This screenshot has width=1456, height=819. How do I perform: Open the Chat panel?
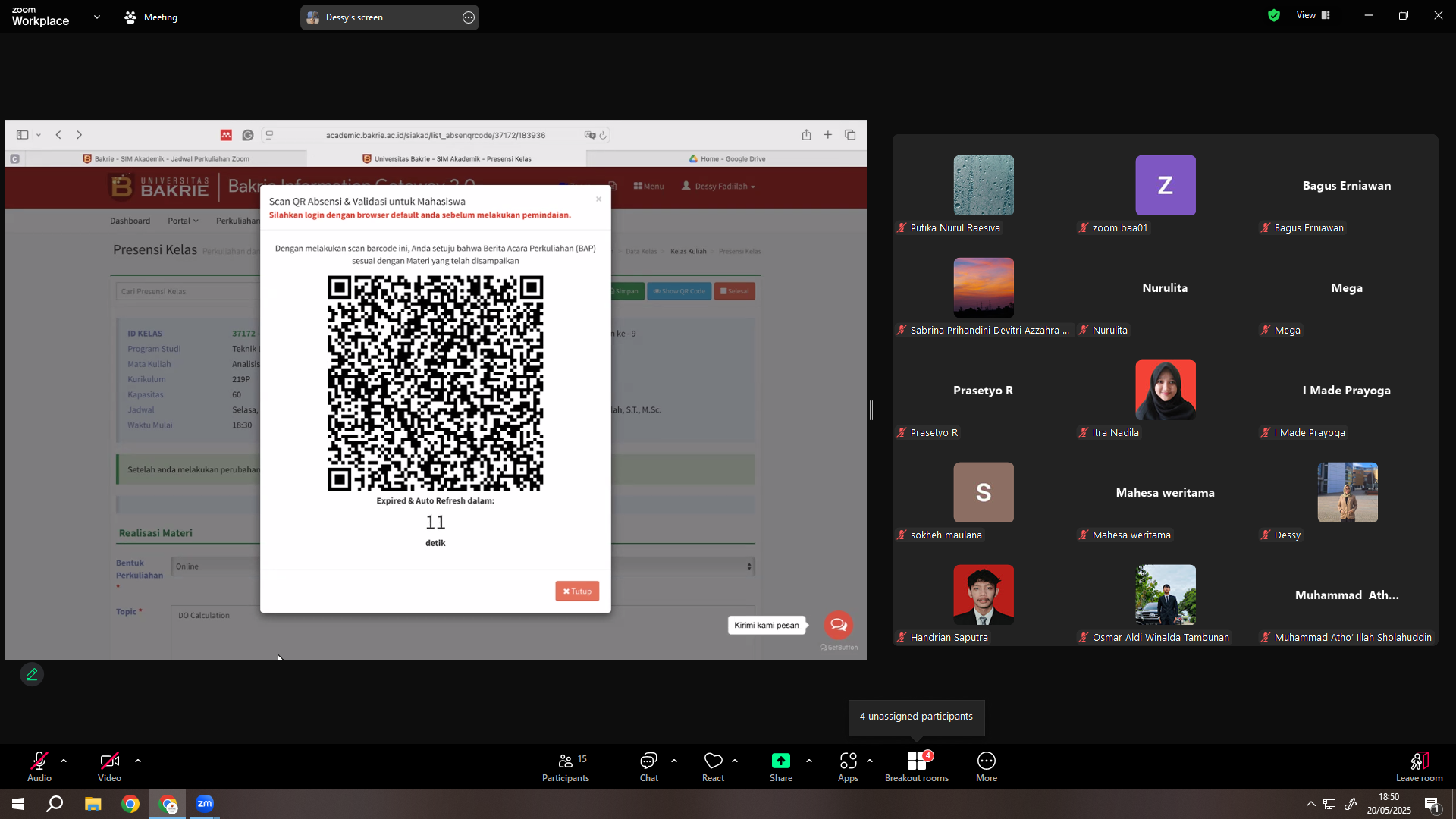(x=649, y=767)
